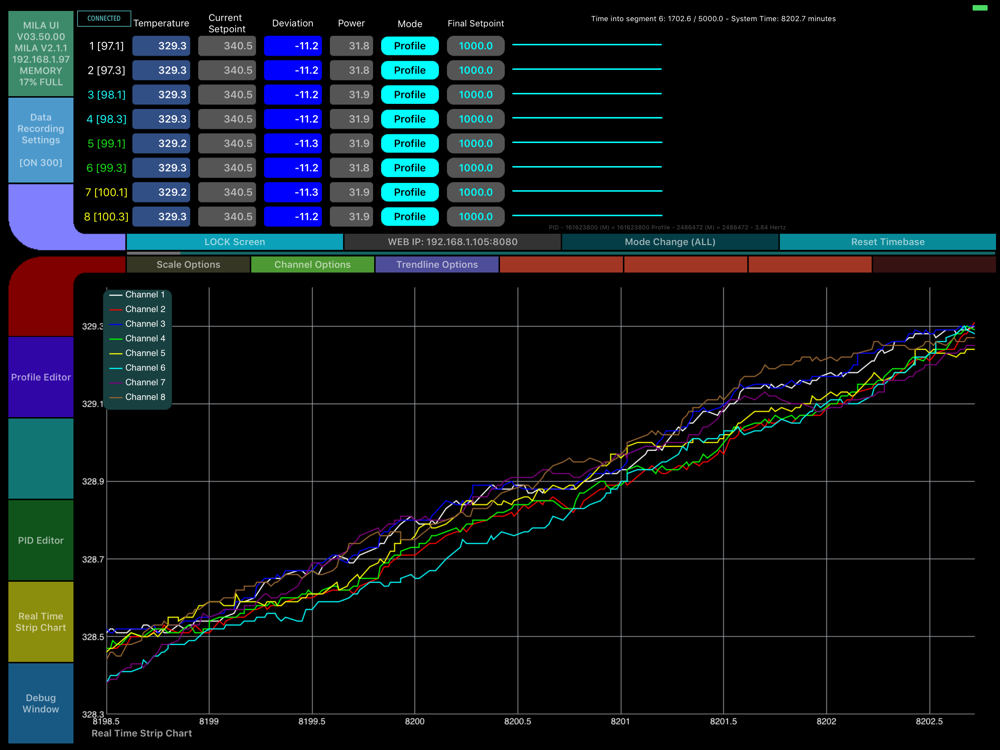Image resolution: width=1000 pixels, height=750 pixels.
Task: Click Channel 8 legend entry
Action: click(137, 397)
